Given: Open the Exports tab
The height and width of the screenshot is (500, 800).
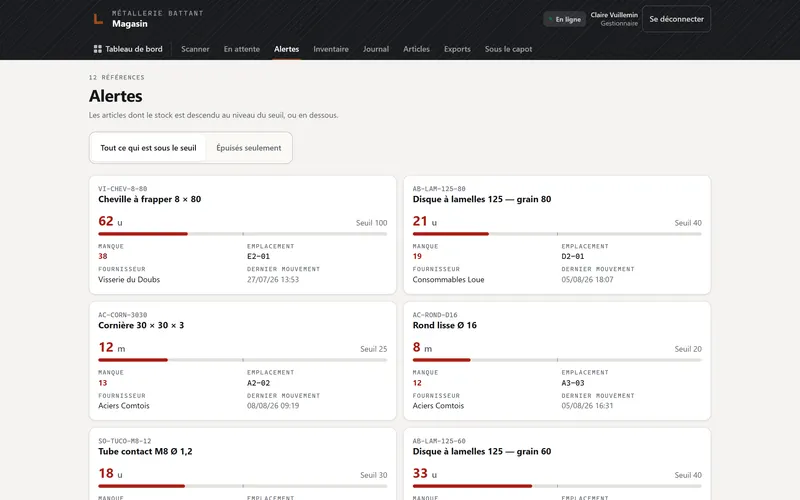Looking at the screenshot, I should click(x=457, y=49).
